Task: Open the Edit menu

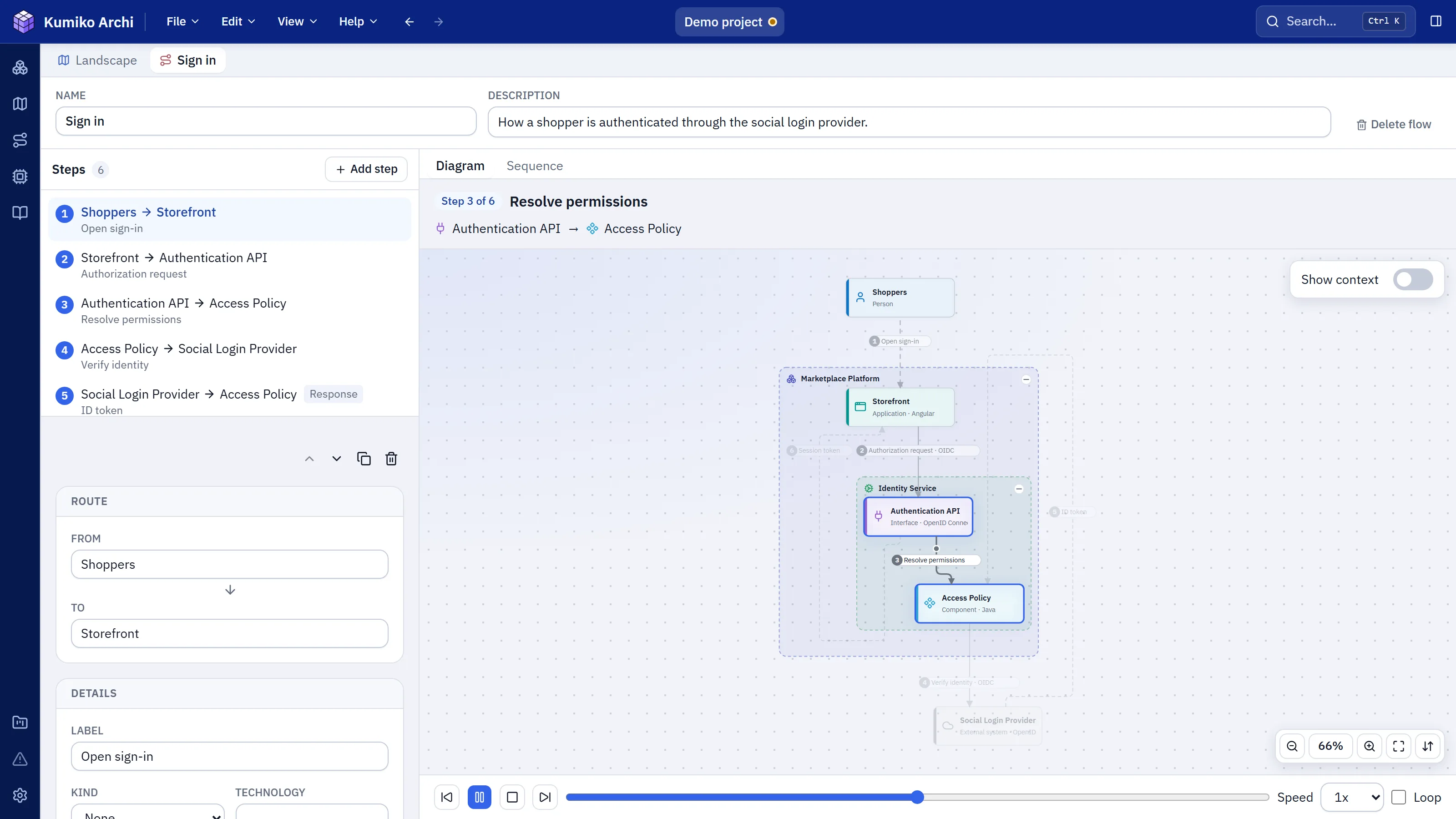Action: 238,21
